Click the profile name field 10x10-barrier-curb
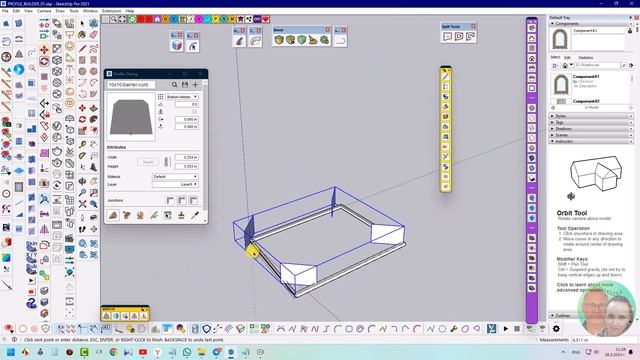 coord(131,84)
